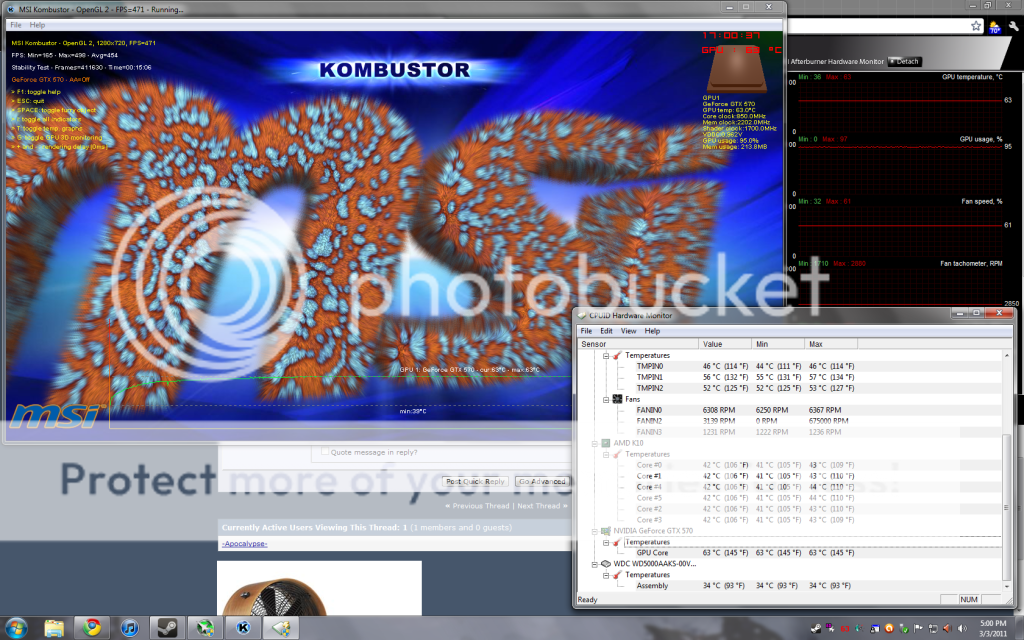Collapse the Fans node in HWMonitor
Image resolution: width=1024 pixels, height=640 pixels.
click(x=606, y=399)
